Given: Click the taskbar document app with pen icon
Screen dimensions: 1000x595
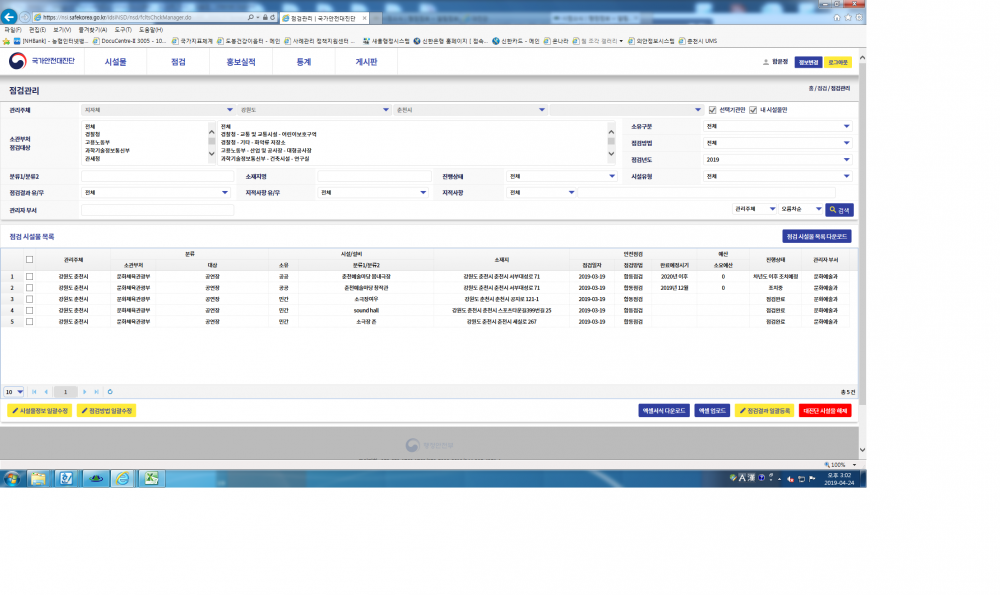Looking at the screenshot, I should [66, 478].
